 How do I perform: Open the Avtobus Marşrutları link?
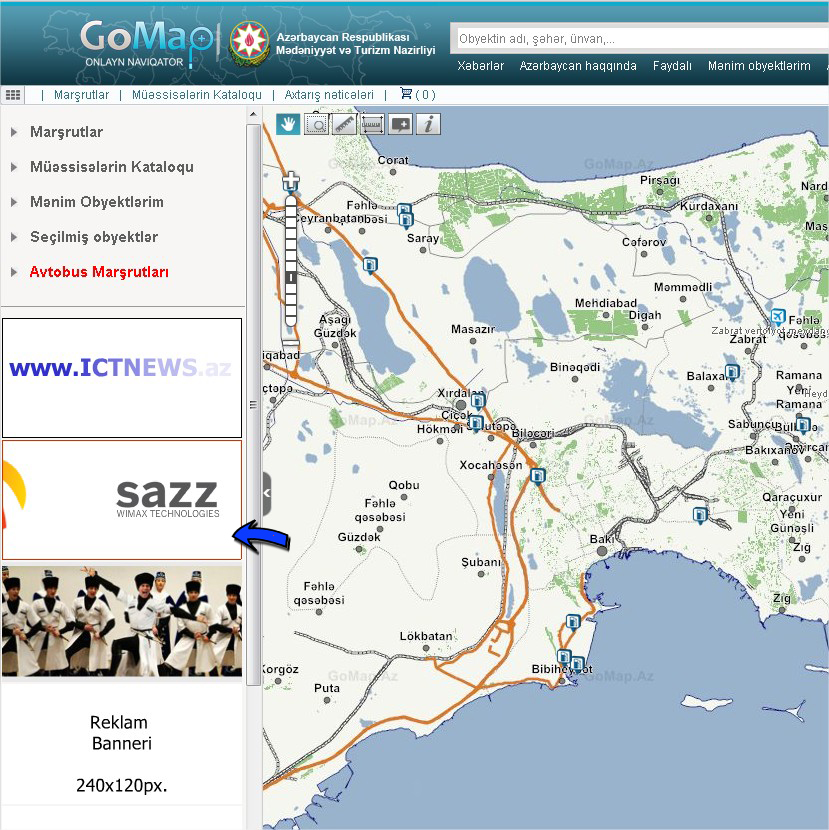pos(99,272)
